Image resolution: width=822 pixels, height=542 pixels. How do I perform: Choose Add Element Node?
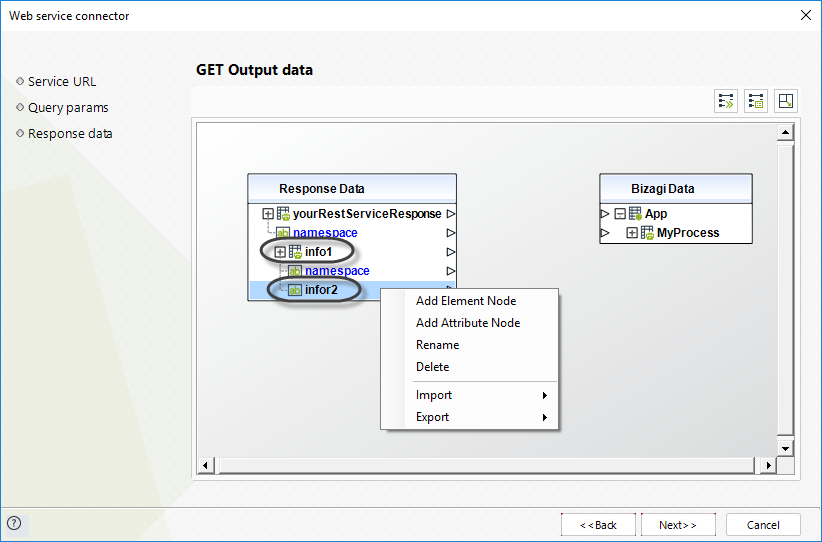[x=469, y=301]
